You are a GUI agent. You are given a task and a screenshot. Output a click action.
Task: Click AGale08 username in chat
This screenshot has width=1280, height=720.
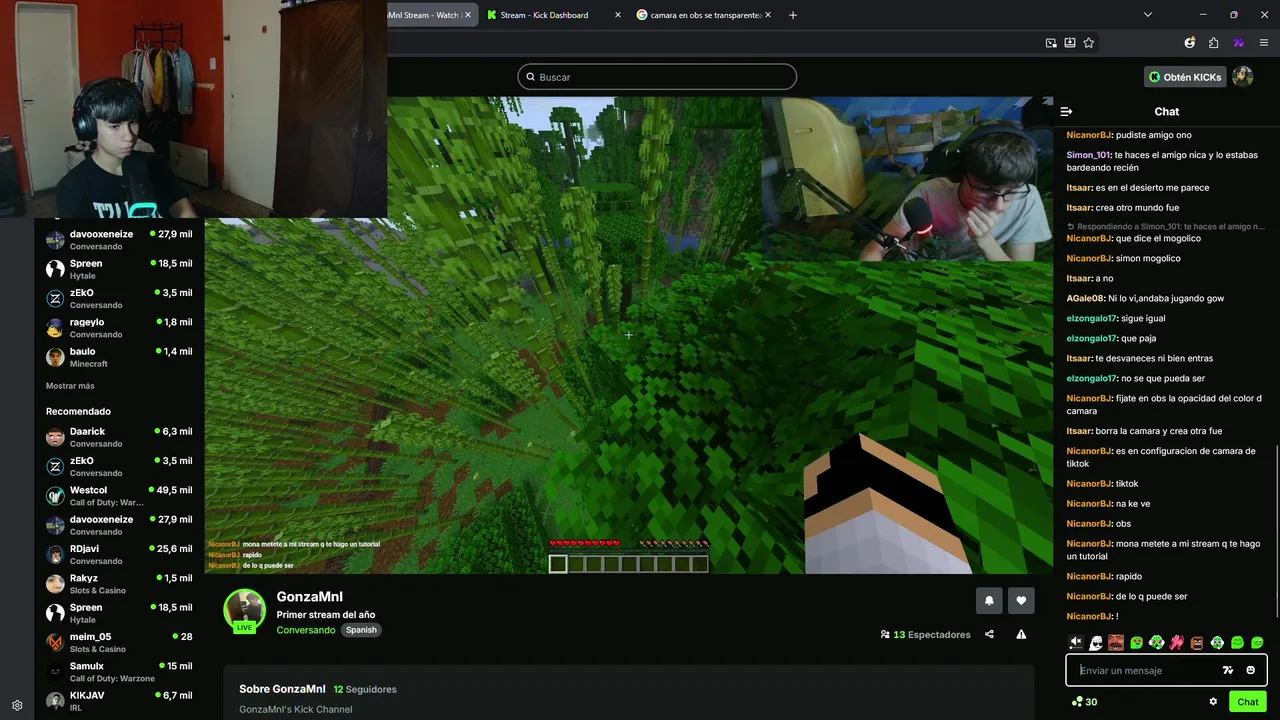(x=1086, y=298)
